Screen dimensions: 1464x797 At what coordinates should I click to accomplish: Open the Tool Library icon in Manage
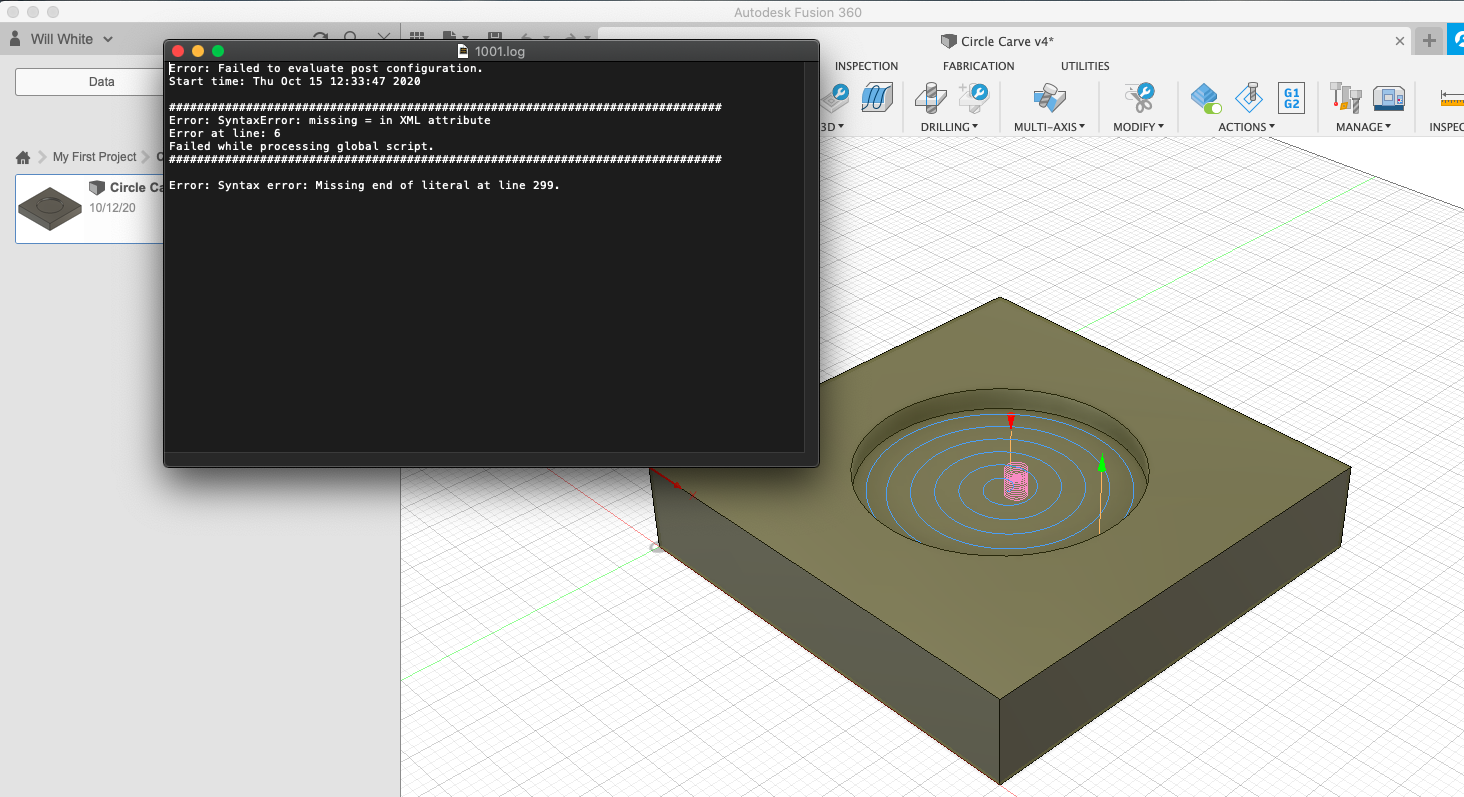pyautogui.click(x=1346, y=98)
